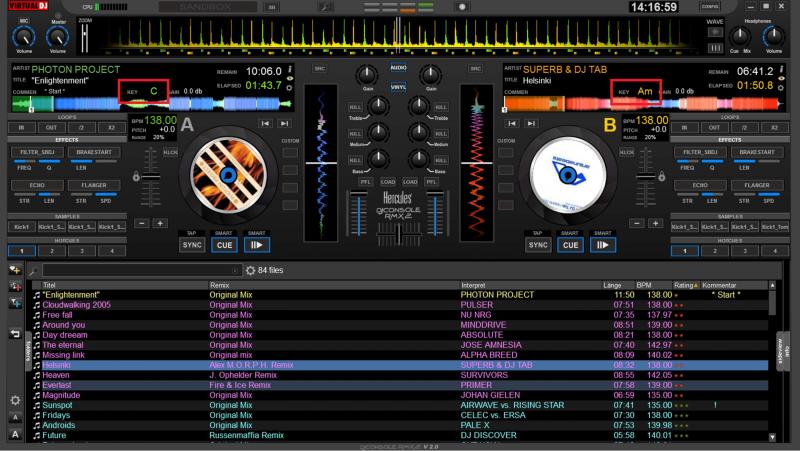Jump to previous track on deck A
Screen dimensions: 800x451
(x=265, y=123)
